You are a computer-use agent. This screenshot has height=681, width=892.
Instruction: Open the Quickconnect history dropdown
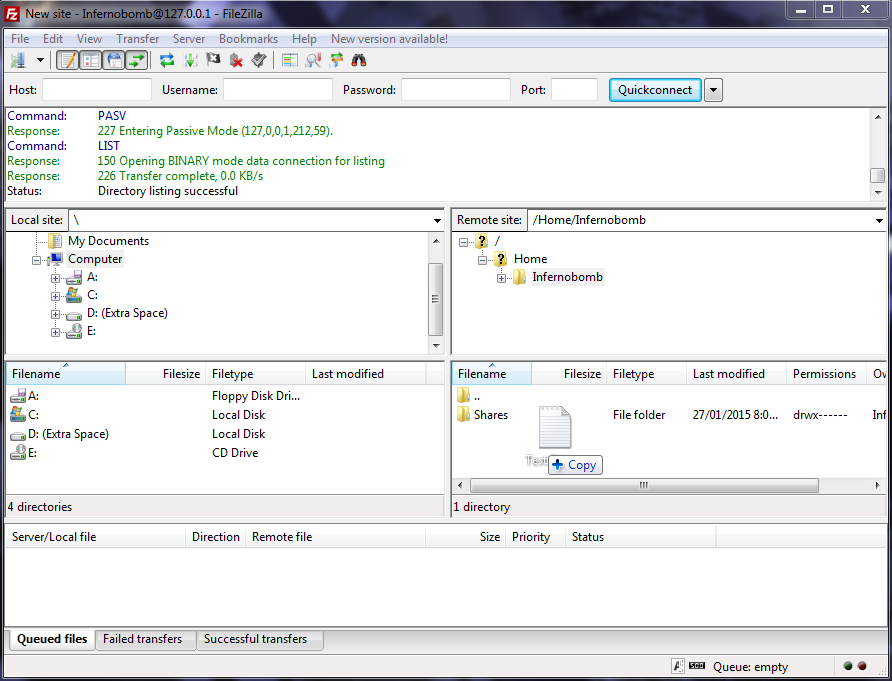[713, 90]
